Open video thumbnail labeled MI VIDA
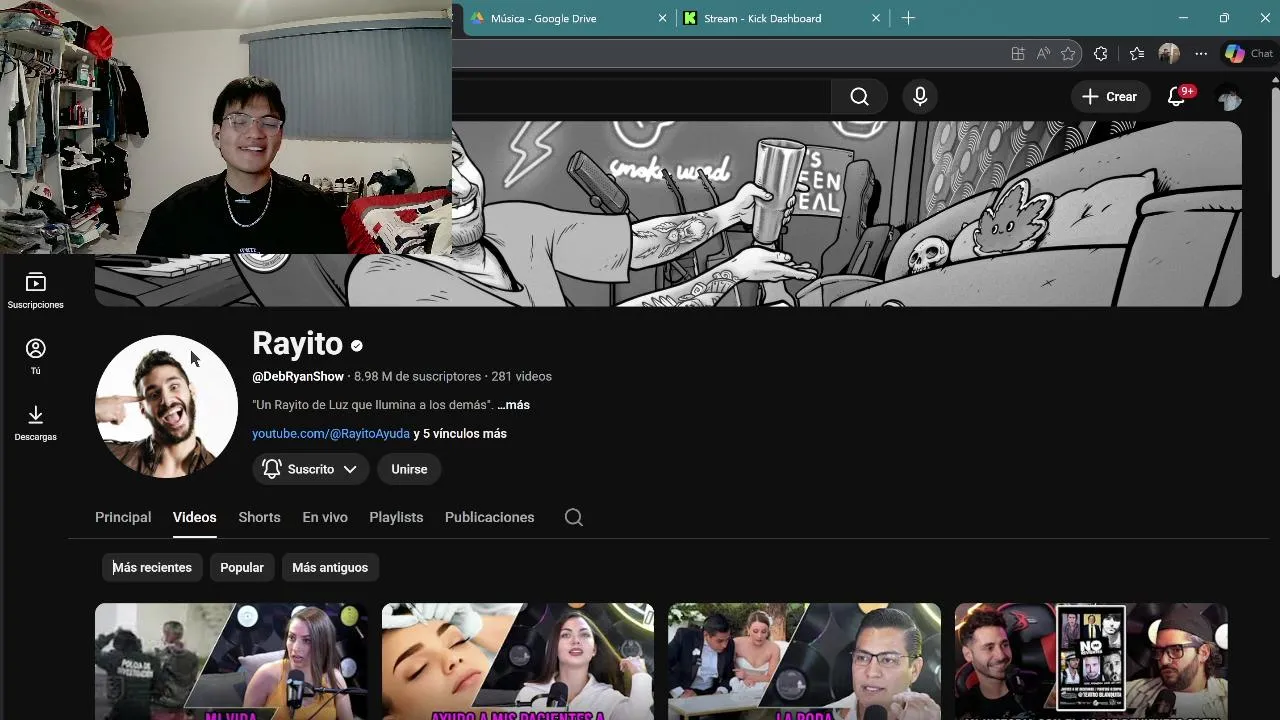Image resolution: width=1280 pixels, height=720 pixels. click(231, 661)
